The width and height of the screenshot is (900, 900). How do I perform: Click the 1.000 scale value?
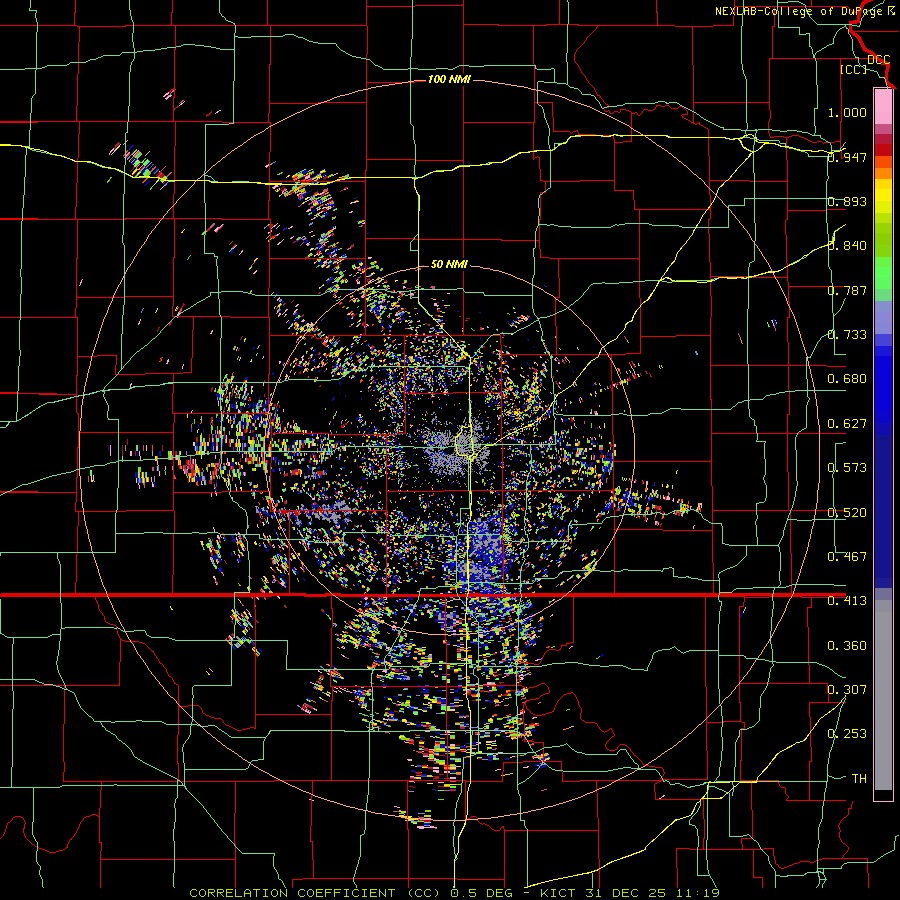(847, 112)
